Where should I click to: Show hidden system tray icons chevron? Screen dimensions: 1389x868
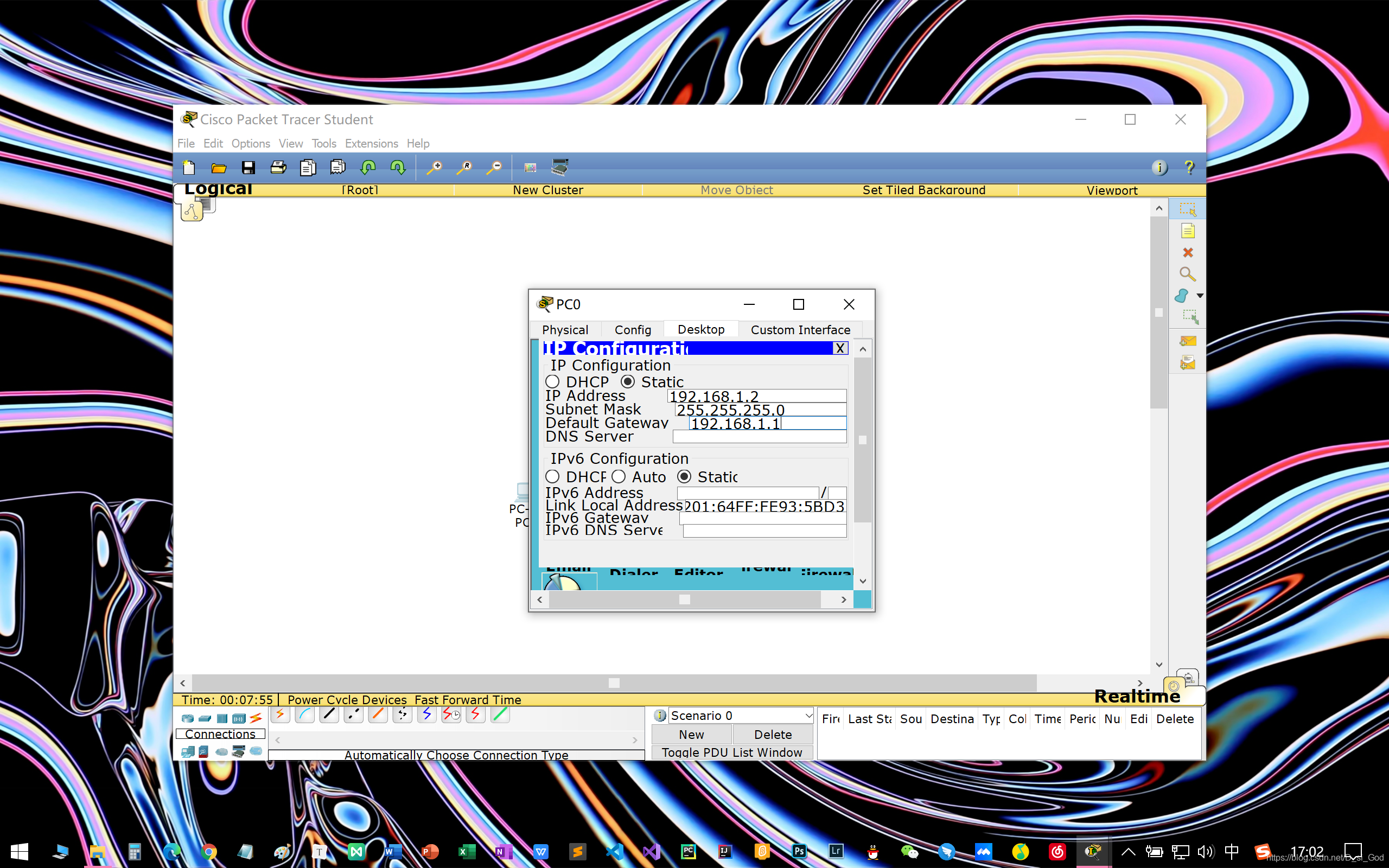1128,851
